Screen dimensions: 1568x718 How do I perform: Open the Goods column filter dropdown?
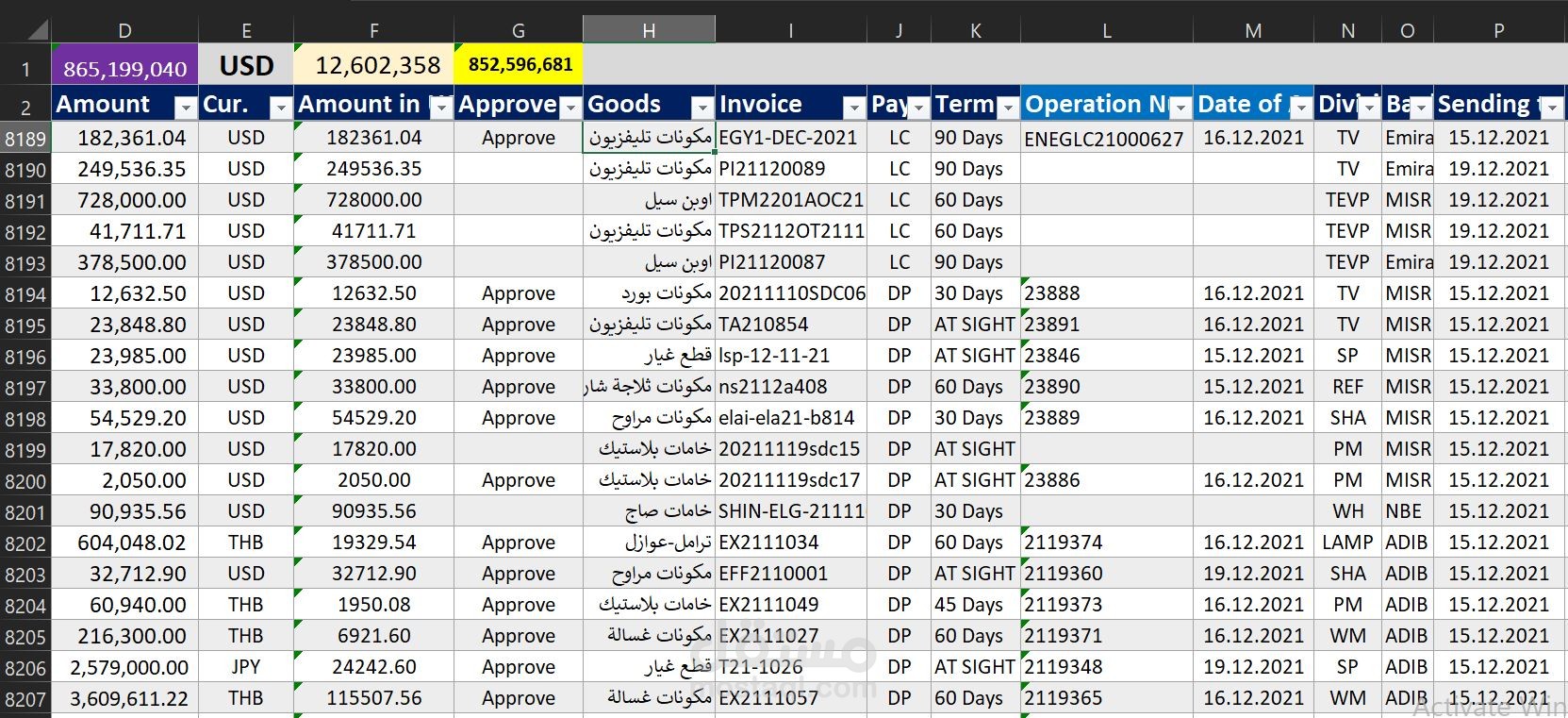pos(702,107)
